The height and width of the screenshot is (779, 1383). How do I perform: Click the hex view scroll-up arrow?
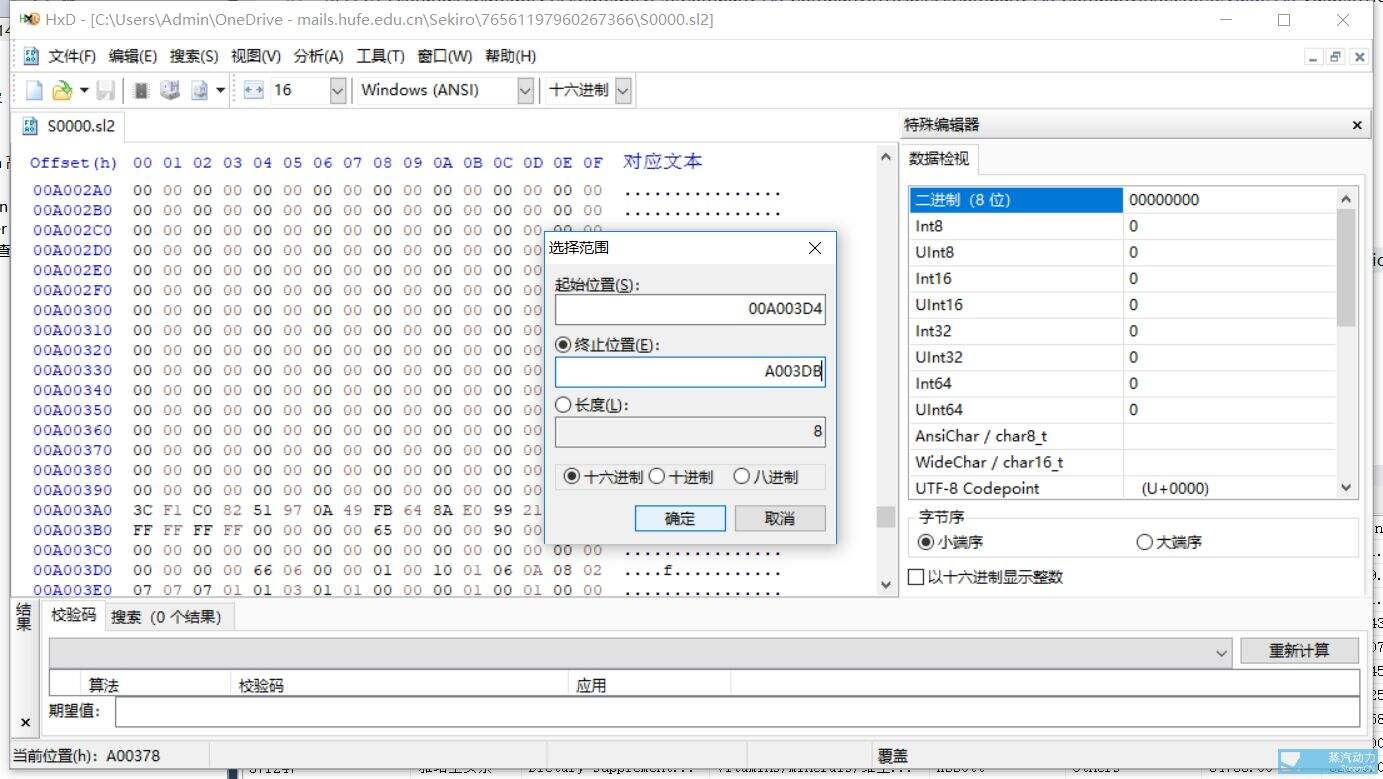(x=885, y=157)
